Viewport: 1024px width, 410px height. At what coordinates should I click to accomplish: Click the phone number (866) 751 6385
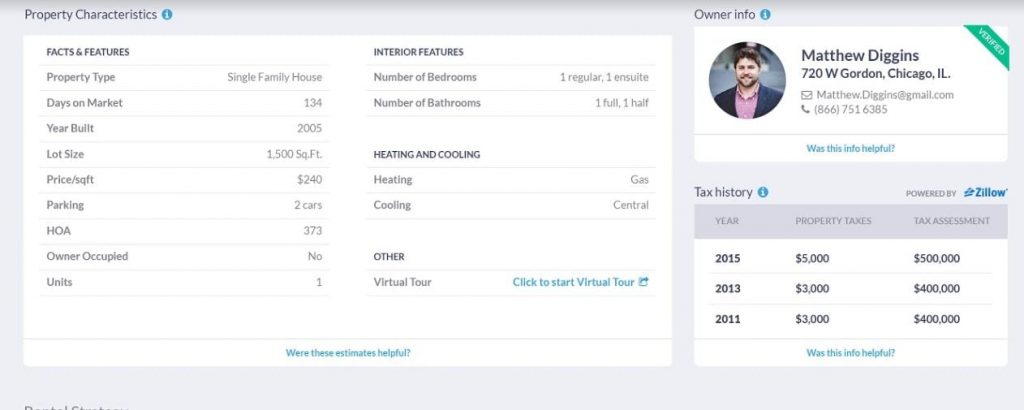(851, 110)
